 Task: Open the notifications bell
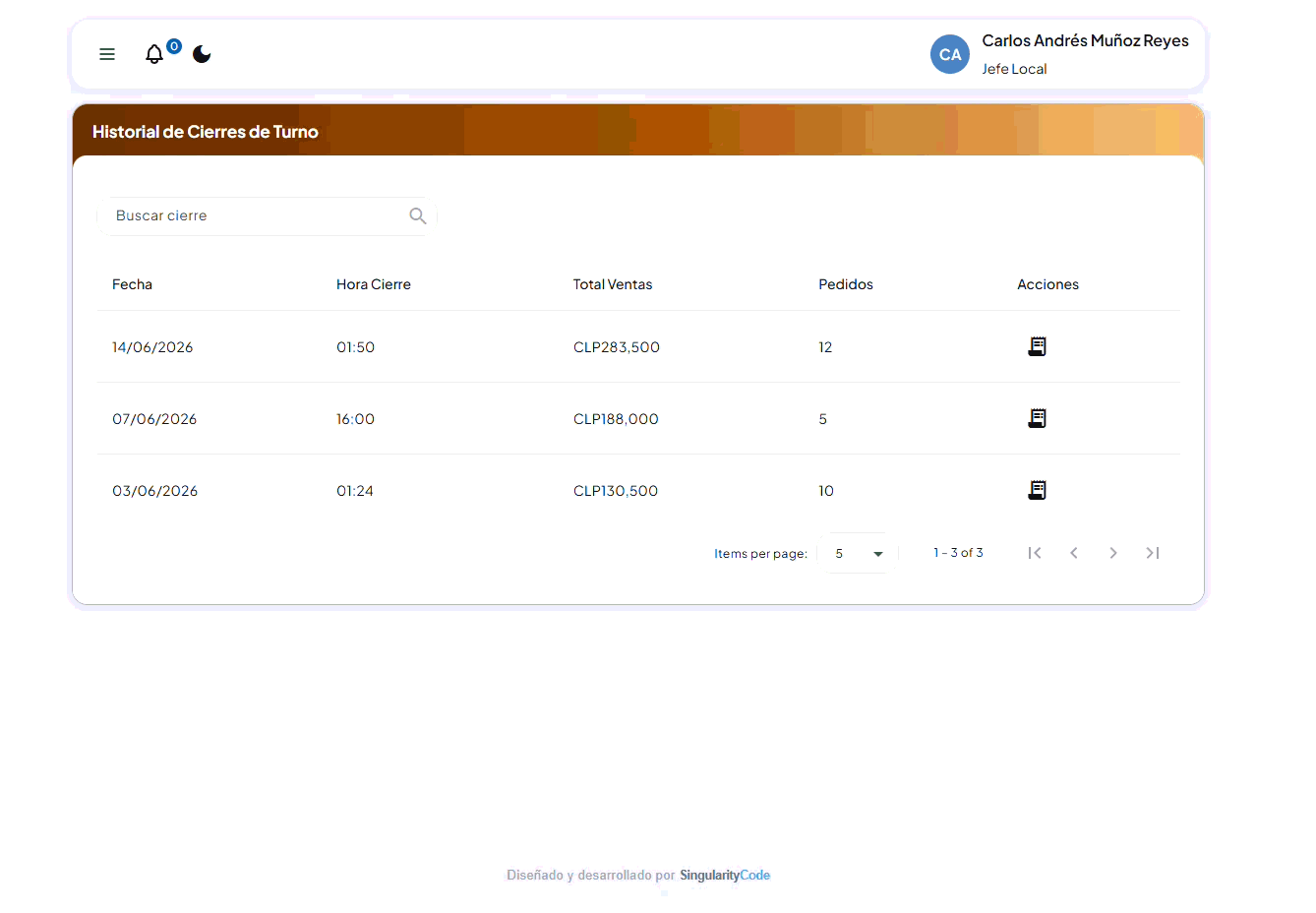point(154,54)
